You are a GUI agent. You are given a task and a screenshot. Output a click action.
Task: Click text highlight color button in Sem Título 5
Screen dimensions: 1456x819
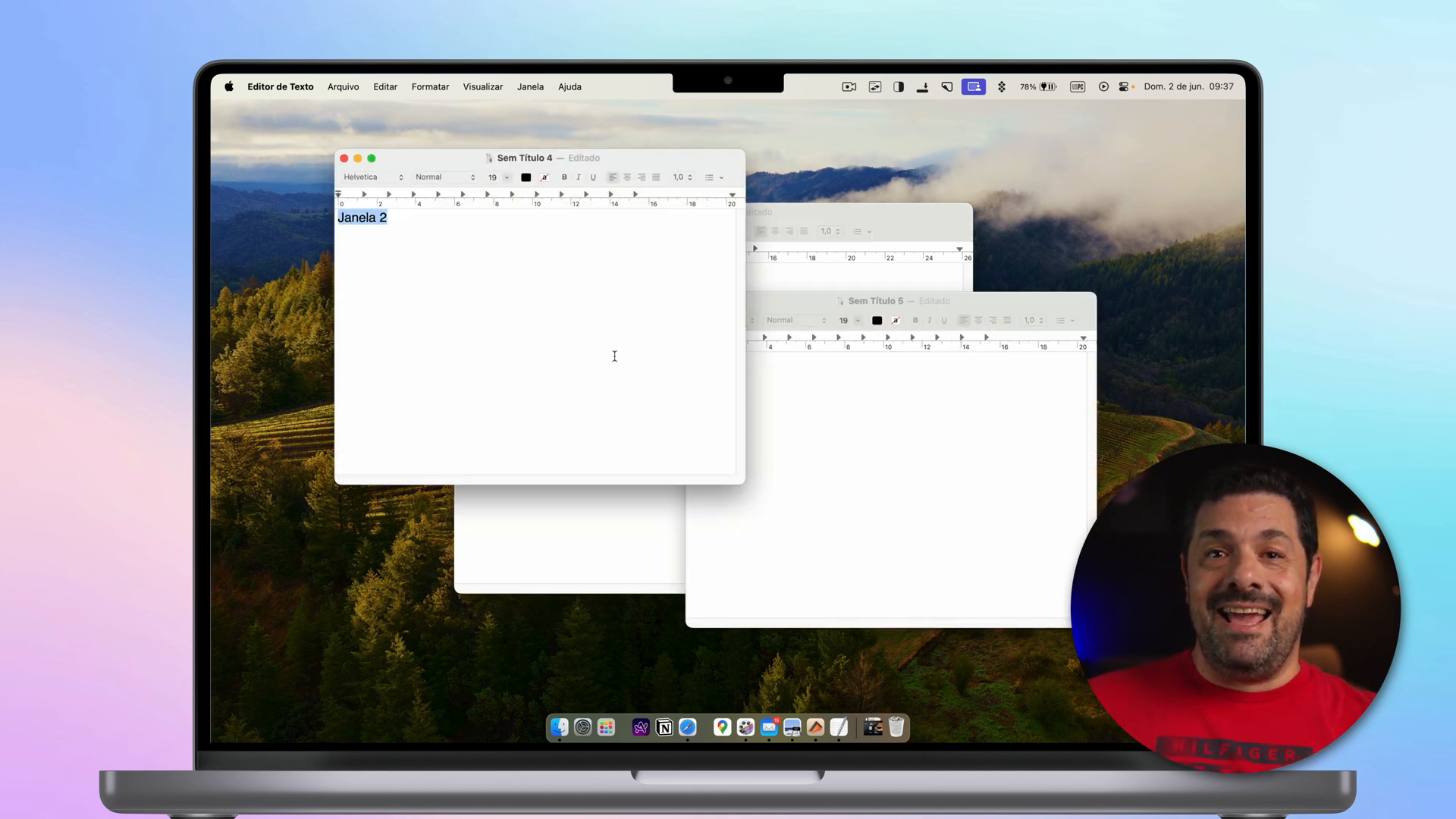tap(896, 321)
